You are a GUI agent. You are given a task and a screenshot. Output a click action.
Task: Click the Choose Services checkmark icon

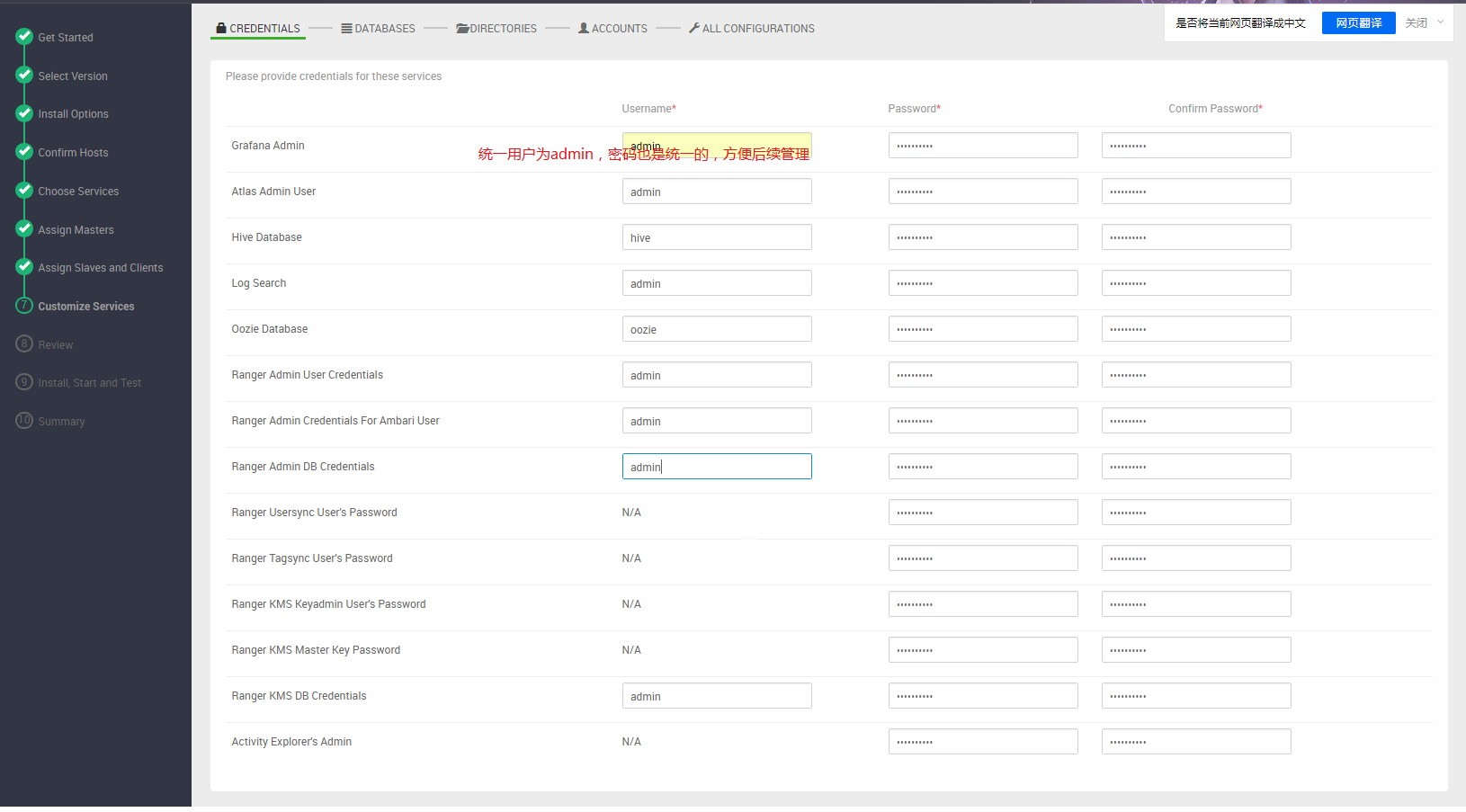click(24, 191)
